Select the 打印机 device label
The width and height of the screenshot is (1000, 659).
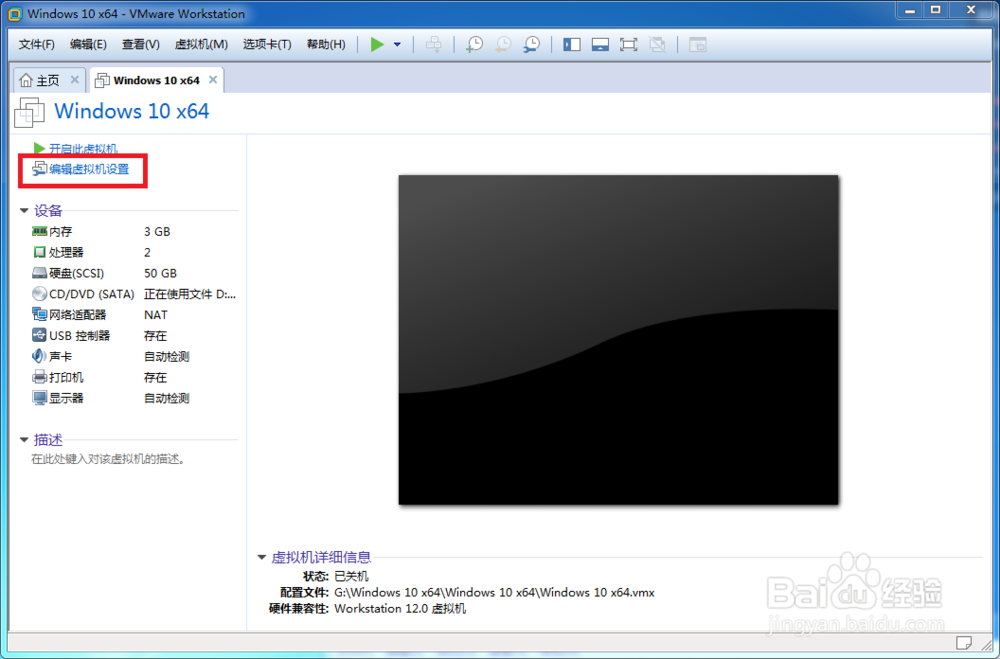tap(66, 377)
